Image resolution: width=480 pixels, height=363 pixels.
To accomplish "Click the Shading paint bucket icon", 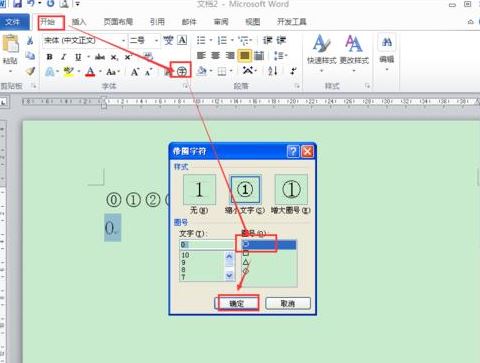I will click(x=202, y=71).
